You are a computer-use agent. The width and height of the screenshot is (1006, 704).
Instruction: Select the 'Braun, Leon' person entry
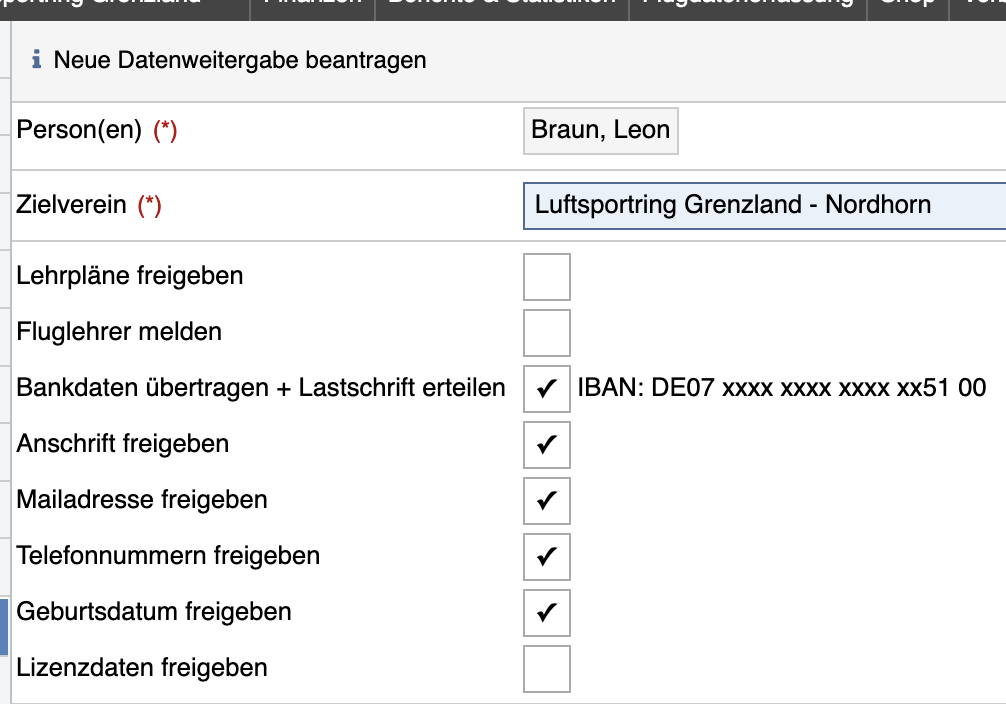[x=600, y=131]
